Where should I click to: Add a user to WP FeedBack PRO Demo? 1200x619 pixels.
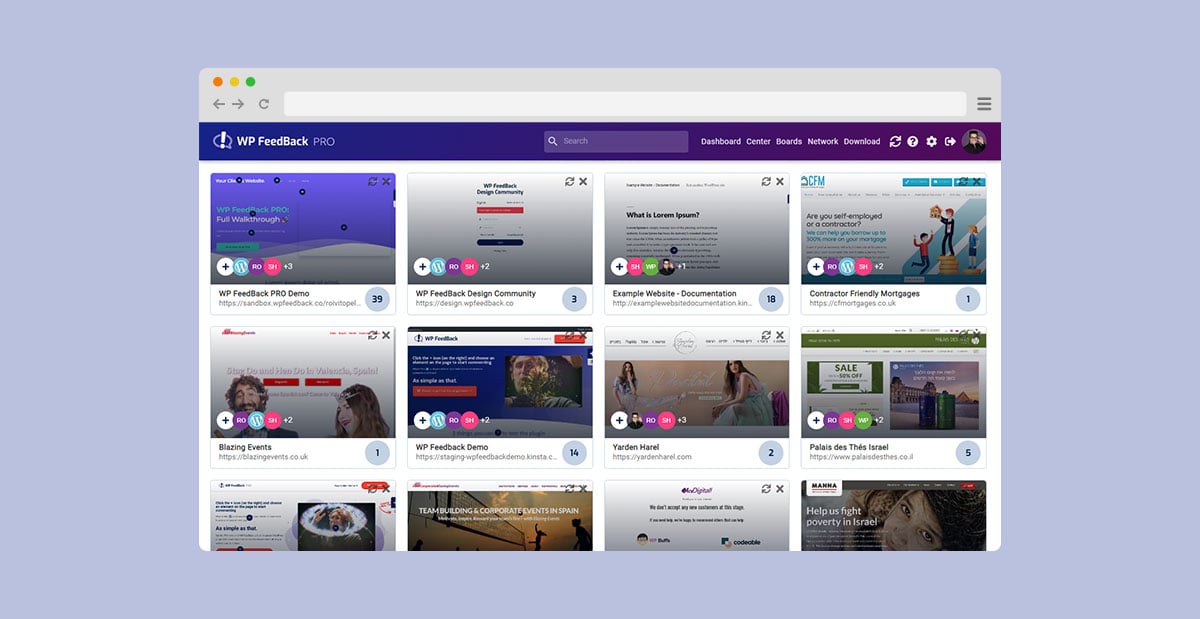225,267
